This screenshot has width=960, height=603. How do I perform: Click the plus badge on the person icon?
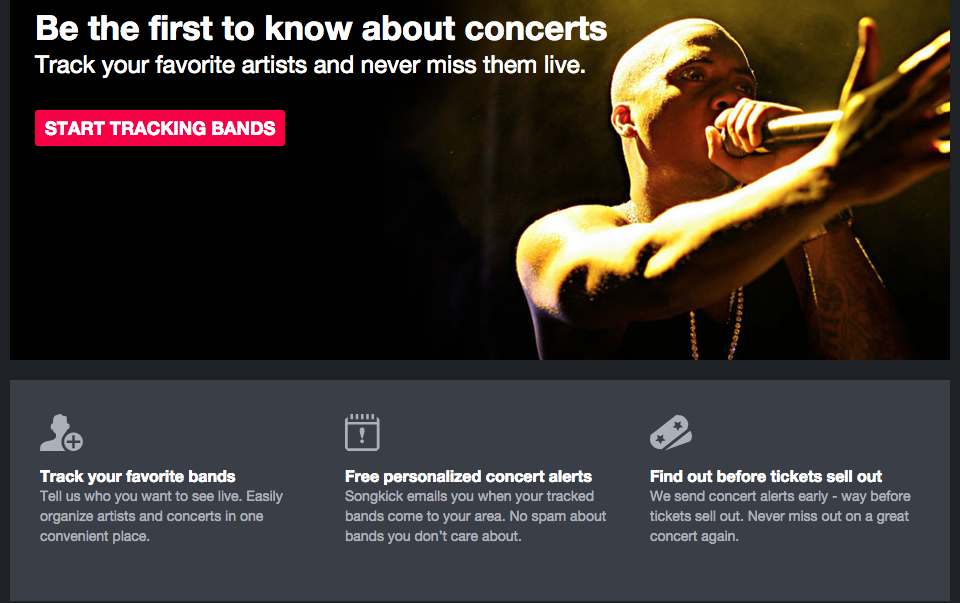point(73,441)
